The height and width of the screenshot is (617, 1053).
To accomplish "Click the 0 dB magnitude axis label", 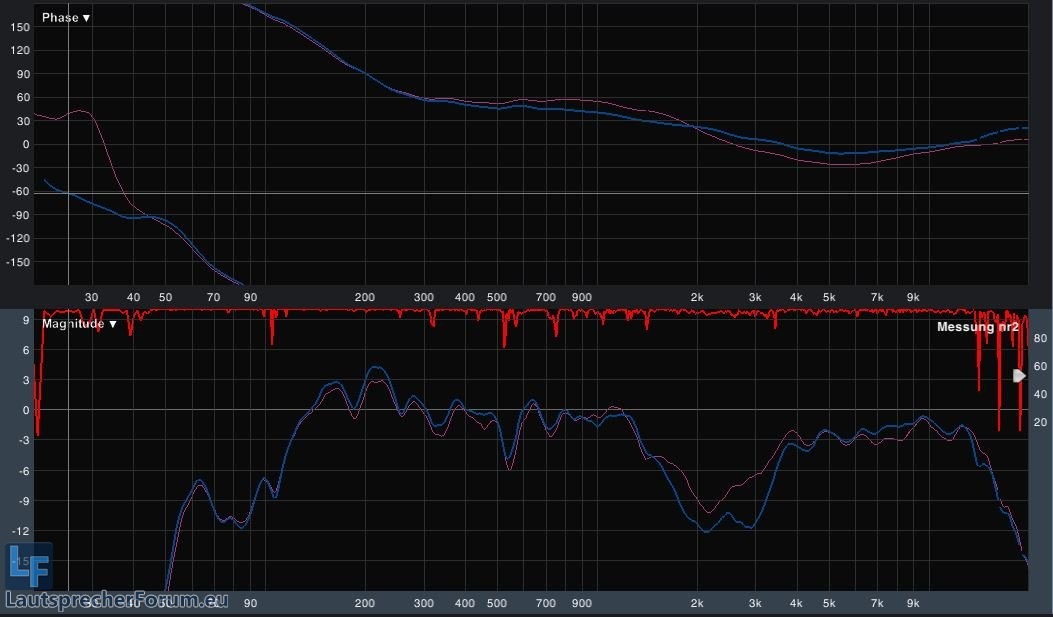I will click(x=27, y=410).
